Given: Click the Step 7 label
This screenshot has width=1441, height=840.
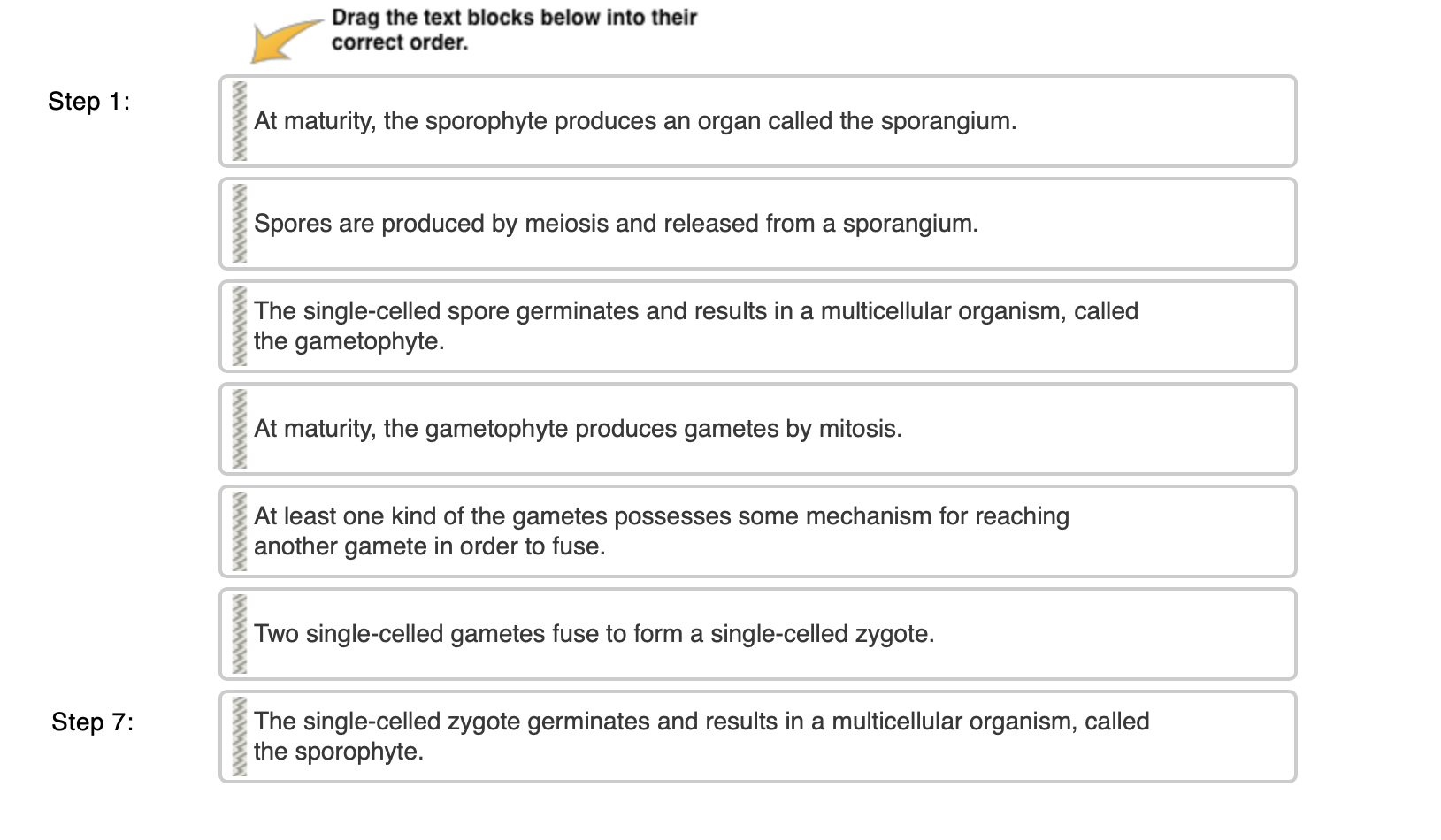Looking at the screenshot, I should 92,723.
